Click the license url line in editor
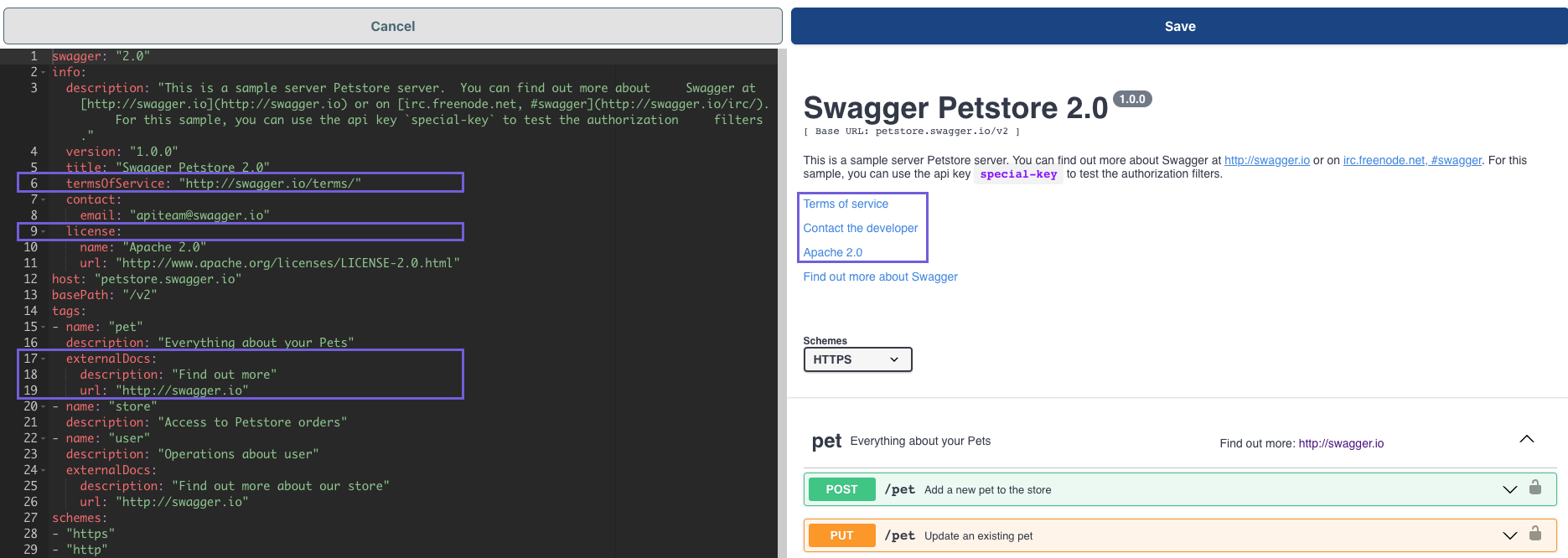Screen dimensions: 1568x558 pyautogui.click(x=270, y=263)
